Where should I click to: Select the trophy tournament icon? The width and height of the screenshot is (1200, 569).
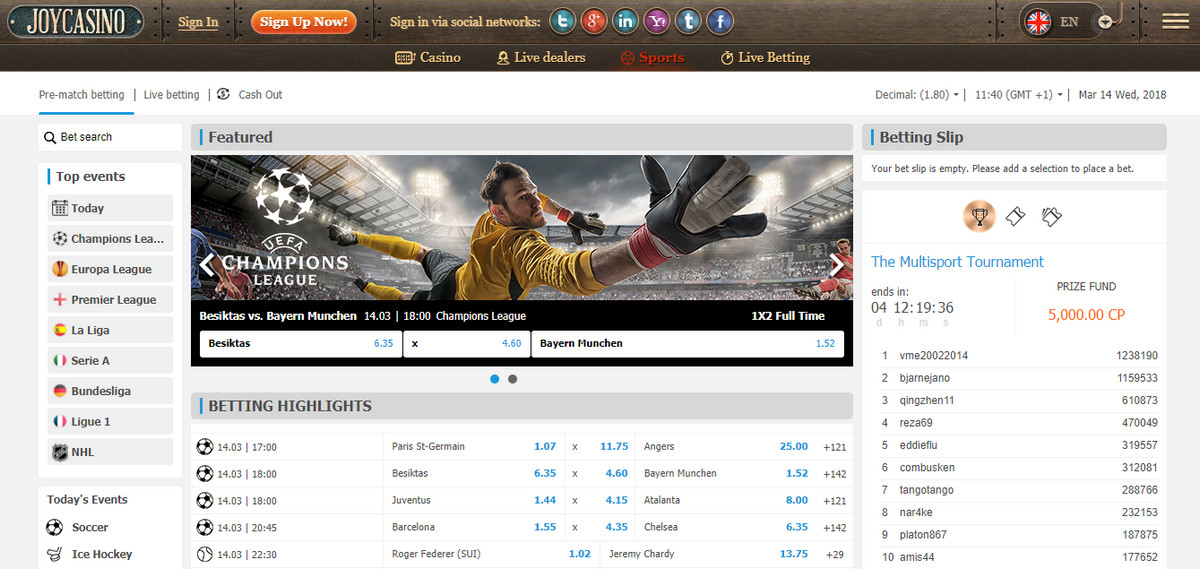click(978, 215)
